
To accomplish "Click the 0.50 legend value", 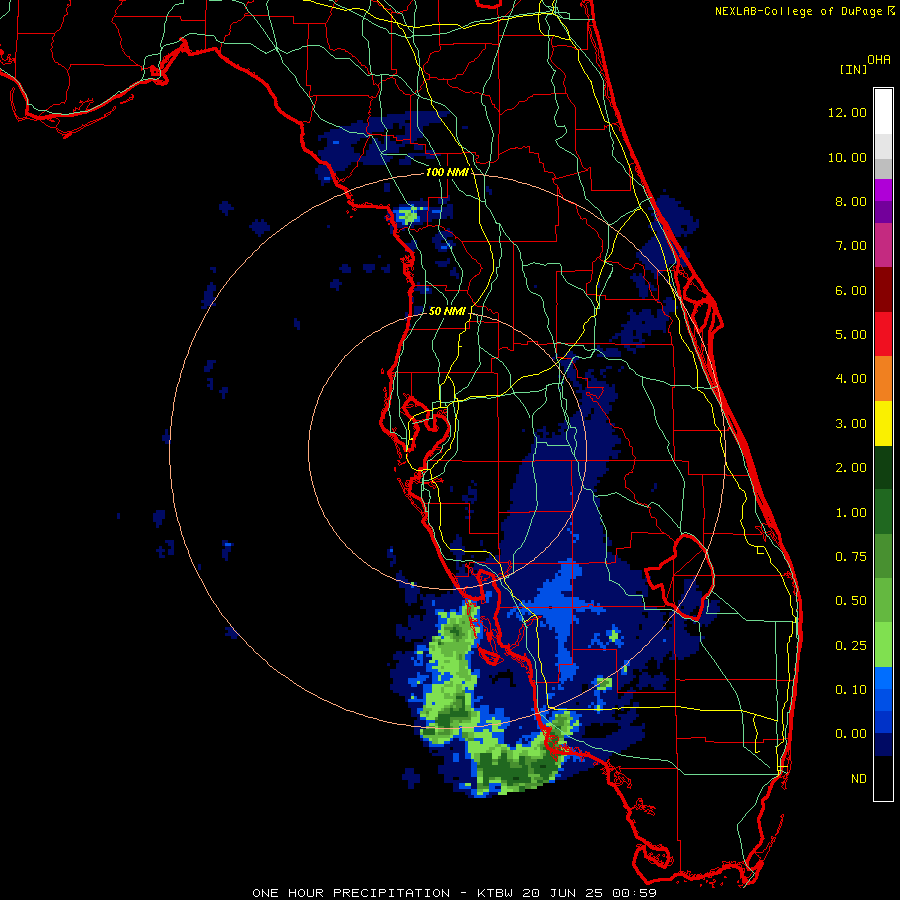I will [851, 601].
